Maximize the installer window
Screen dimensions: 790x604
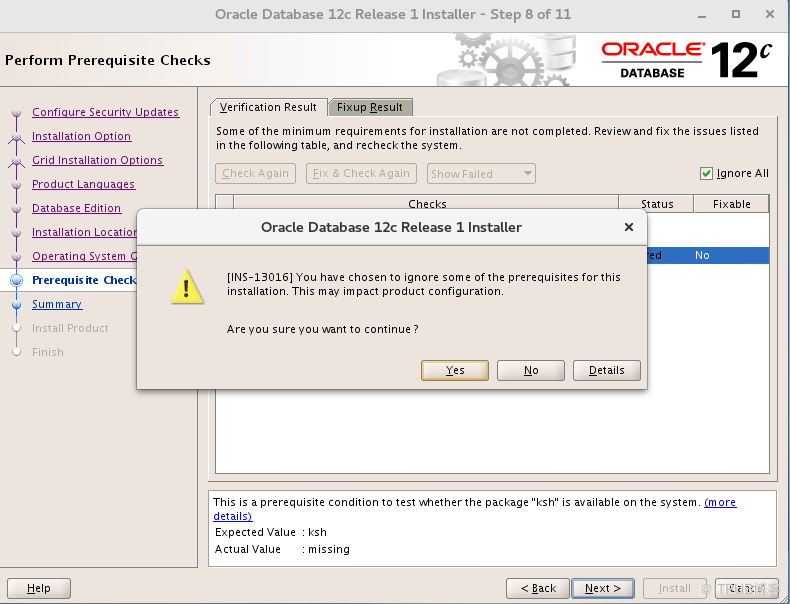coord(736,15)
